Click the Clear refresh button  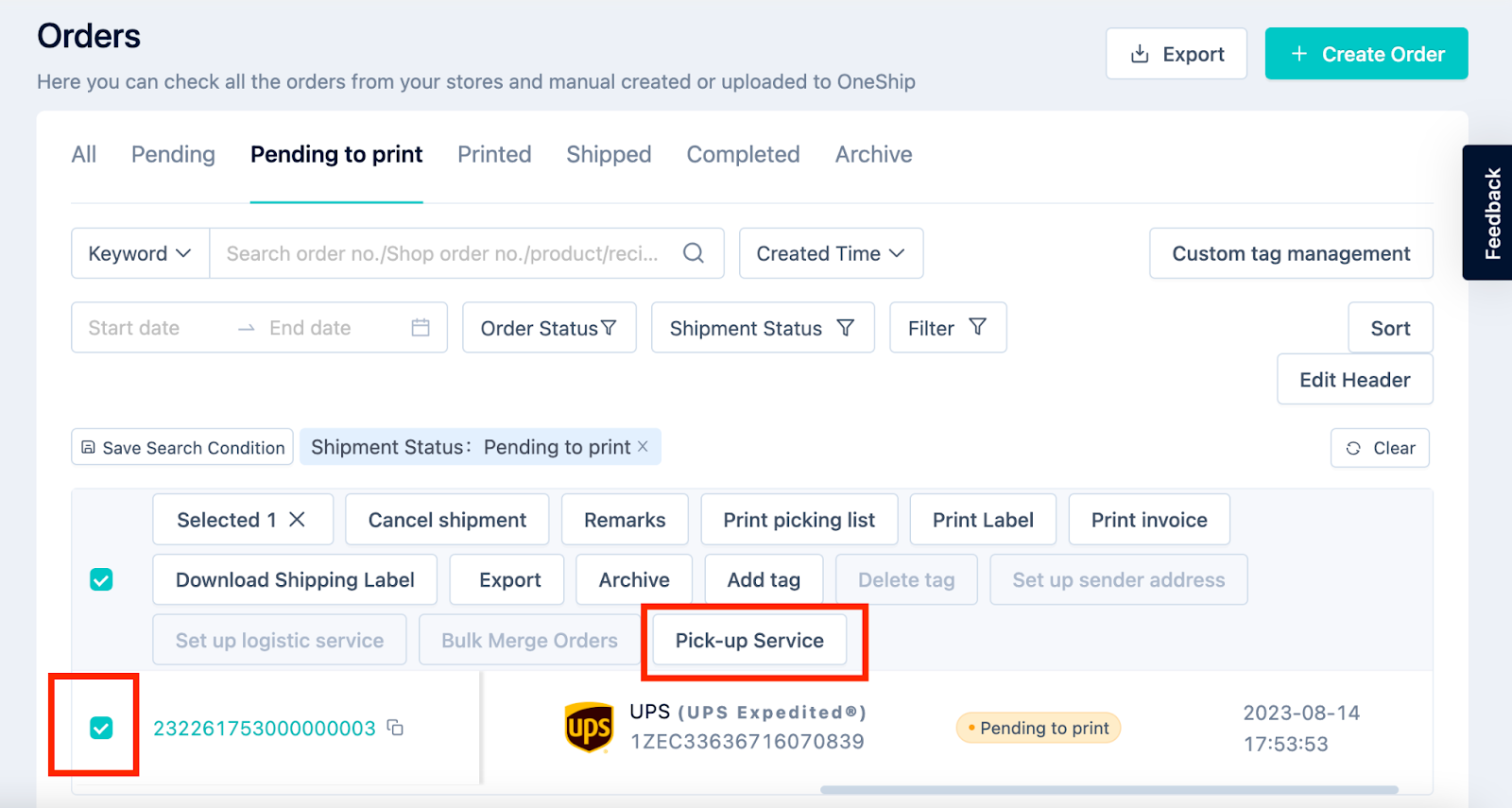tap(1380, 448)
